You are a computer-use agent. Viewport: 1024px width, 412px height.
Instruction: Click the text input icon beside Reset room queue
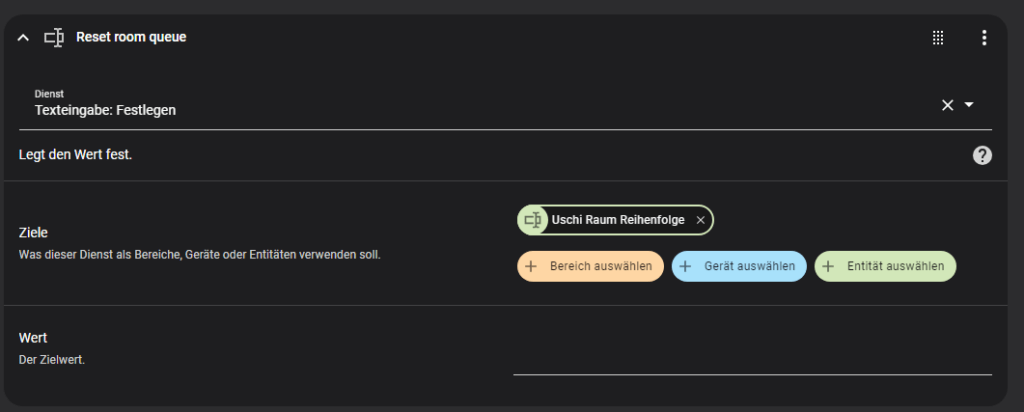coord(54,38)
